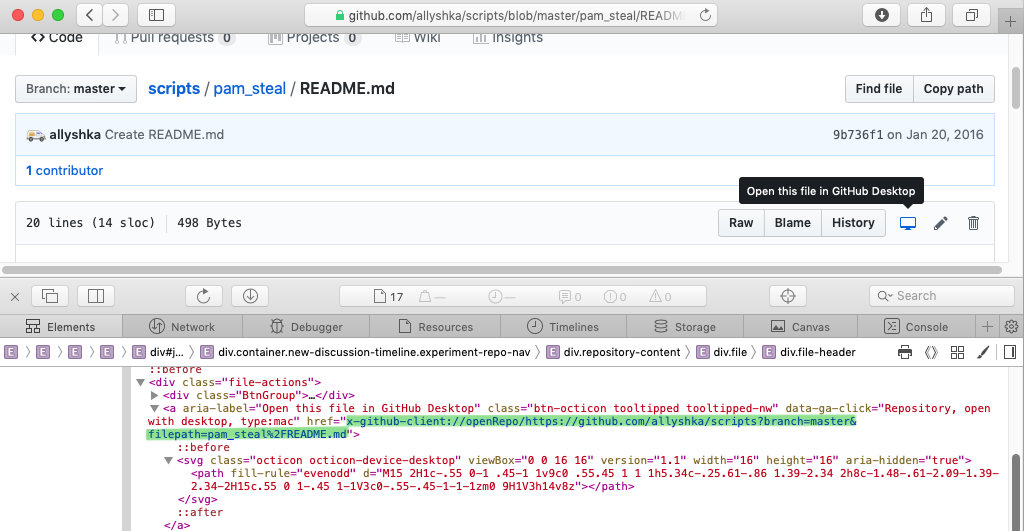Open the Branch: master dropdown

tap(76, 89)
